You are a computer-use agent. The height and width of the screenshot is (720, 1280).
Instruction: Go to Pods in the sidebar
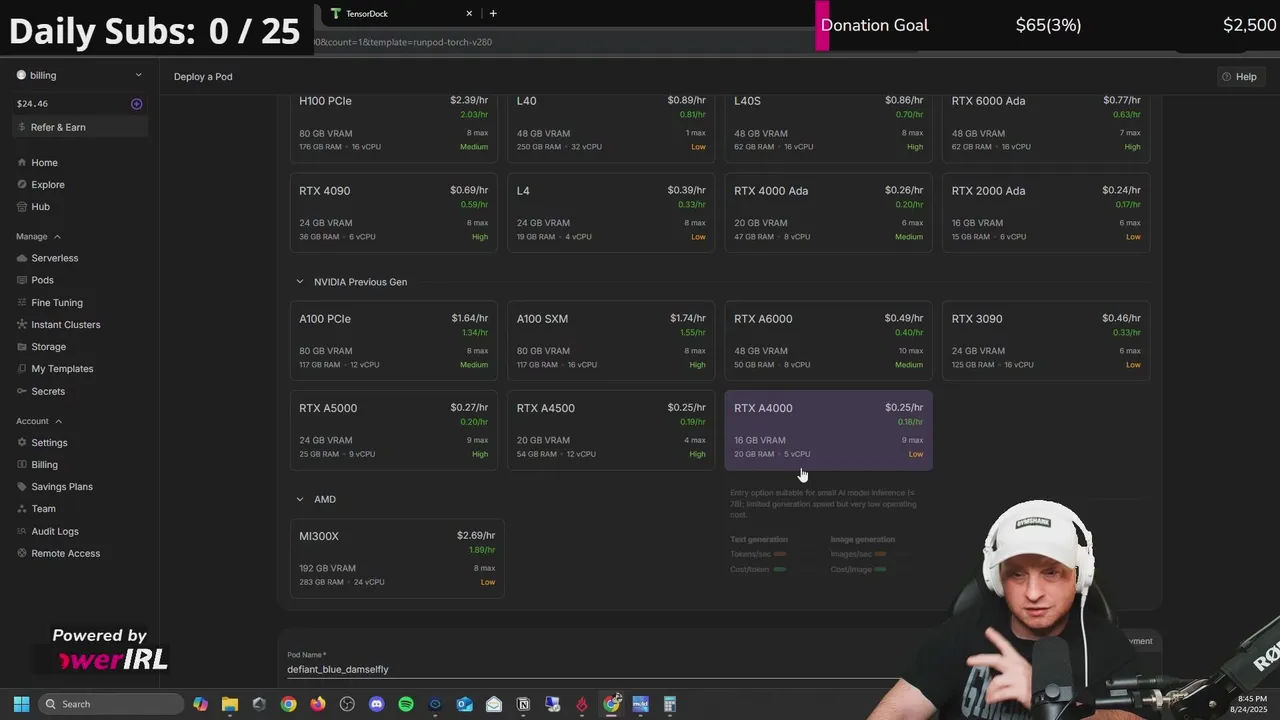click(x=42, y=280)
